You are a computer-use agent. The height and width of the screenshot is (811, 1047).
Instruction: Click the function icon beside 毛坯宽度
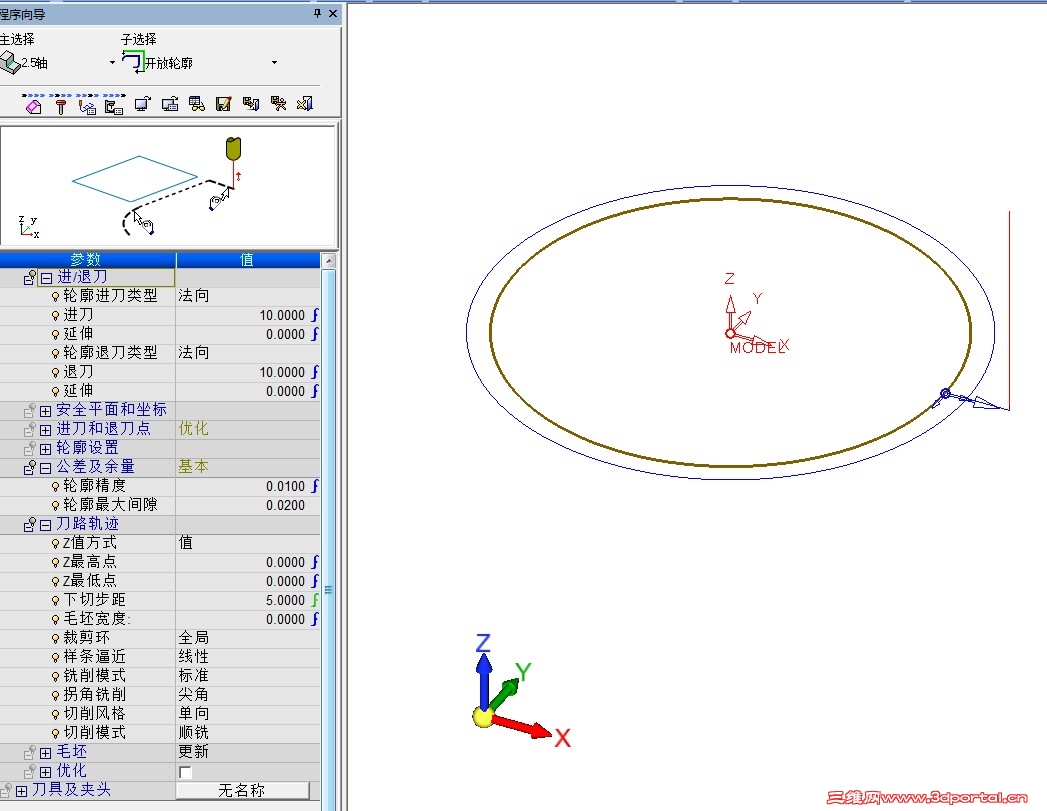tap(315, 619)
